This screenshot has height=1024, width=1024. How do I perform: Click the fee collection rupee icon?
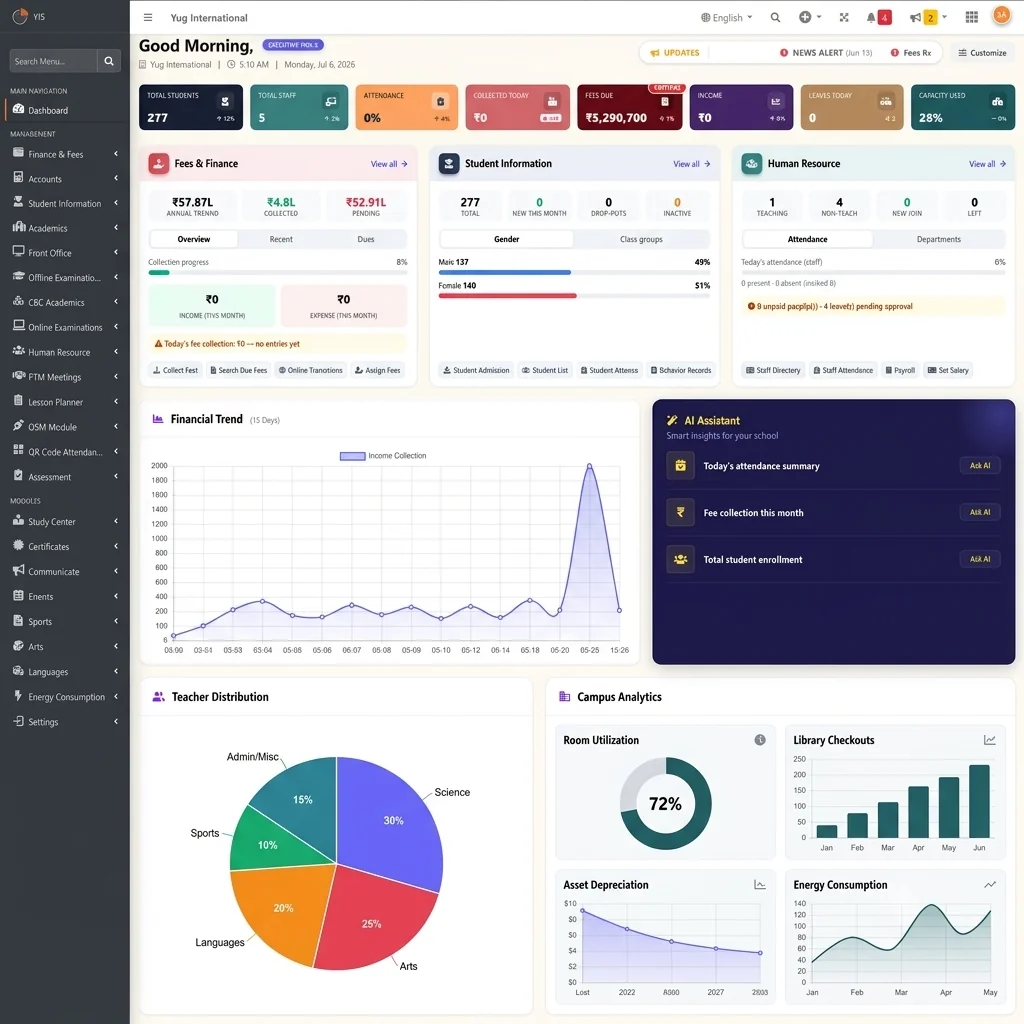[x=680, y=513]
